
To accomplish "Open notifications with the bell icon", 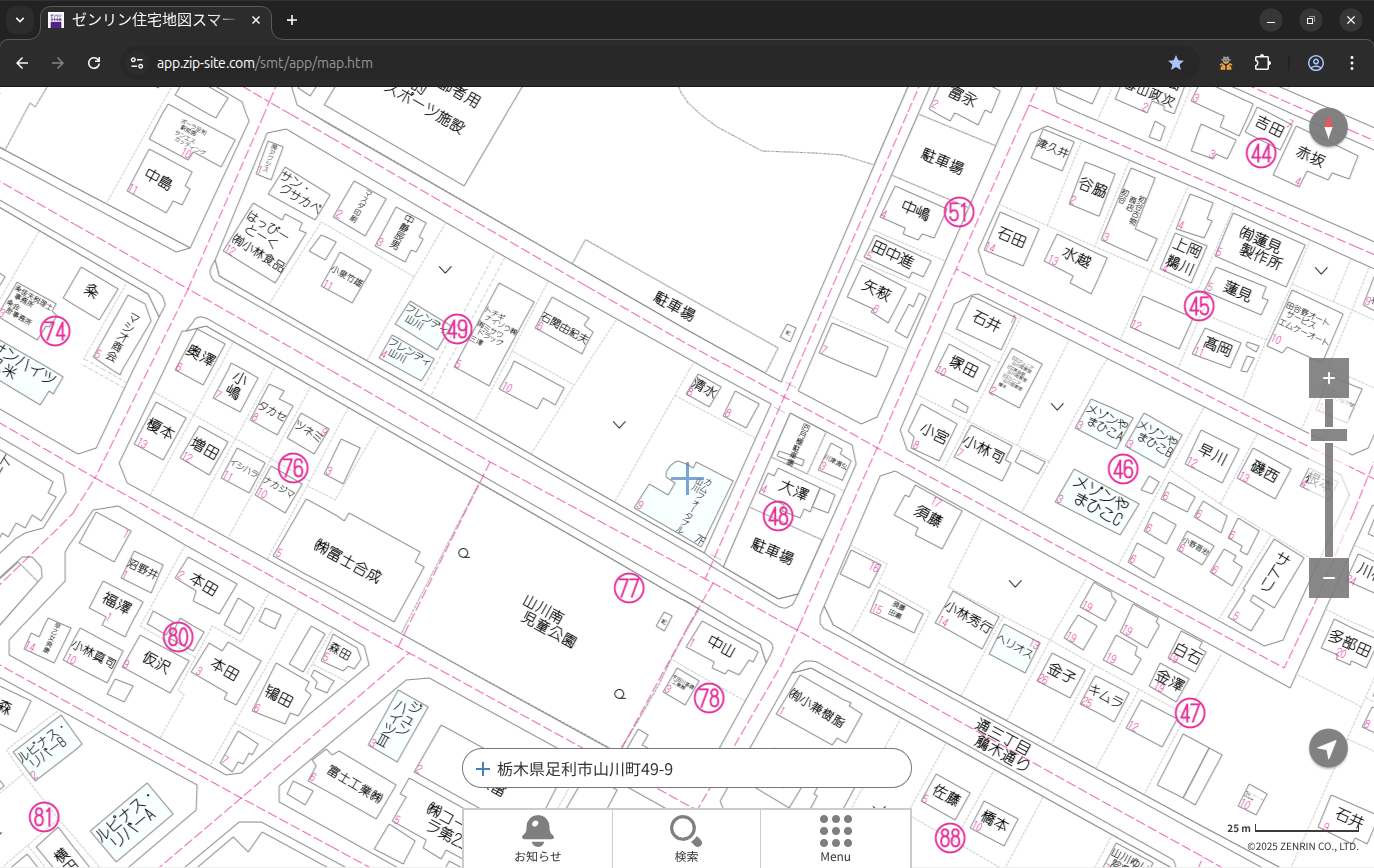I will coord(538,838).
